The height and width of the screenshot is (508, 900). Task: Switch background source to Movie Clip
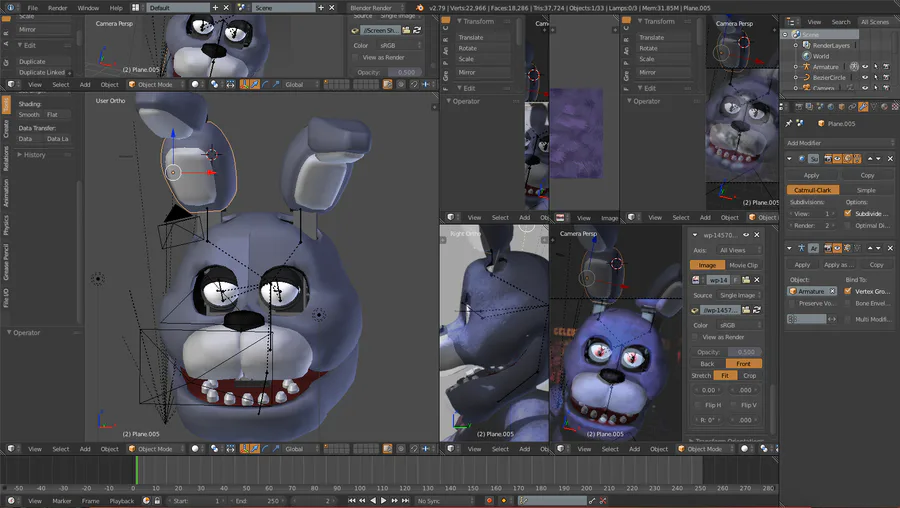[743, 265]
